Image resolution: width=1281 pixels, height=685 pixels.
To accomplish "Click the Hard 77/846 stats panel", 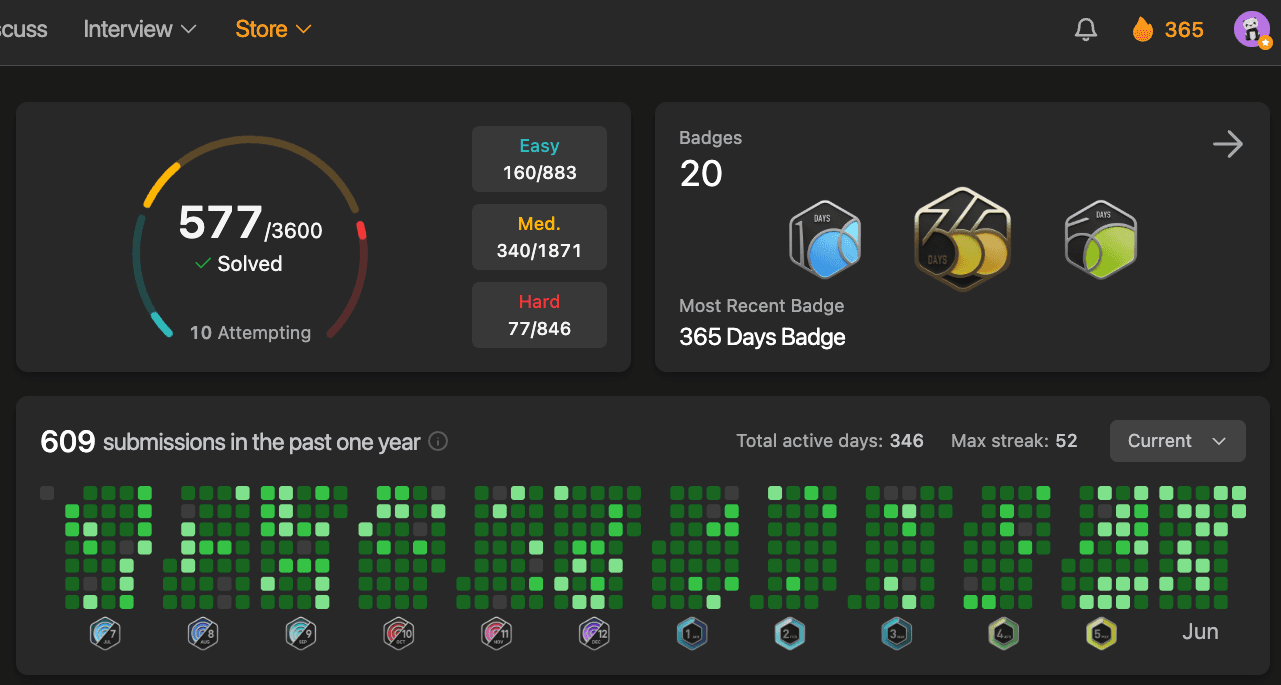I will [539, 314].
